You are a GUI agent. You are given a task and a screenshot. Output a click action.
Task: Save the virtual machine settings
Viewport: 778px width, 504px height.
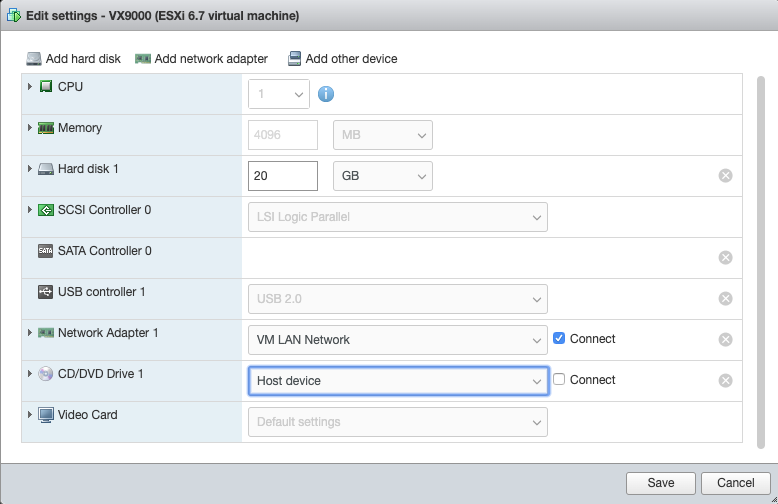pyautogui.click(x=660, y=483)
